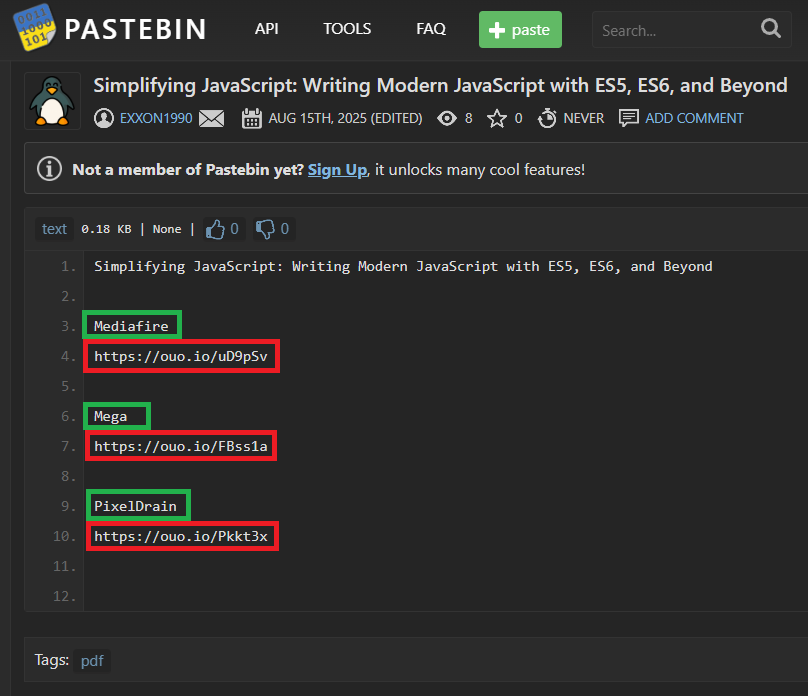Click the ADD COMMENT link
Viewport: 808px width, 696px height.
click(x=694, y=118)
